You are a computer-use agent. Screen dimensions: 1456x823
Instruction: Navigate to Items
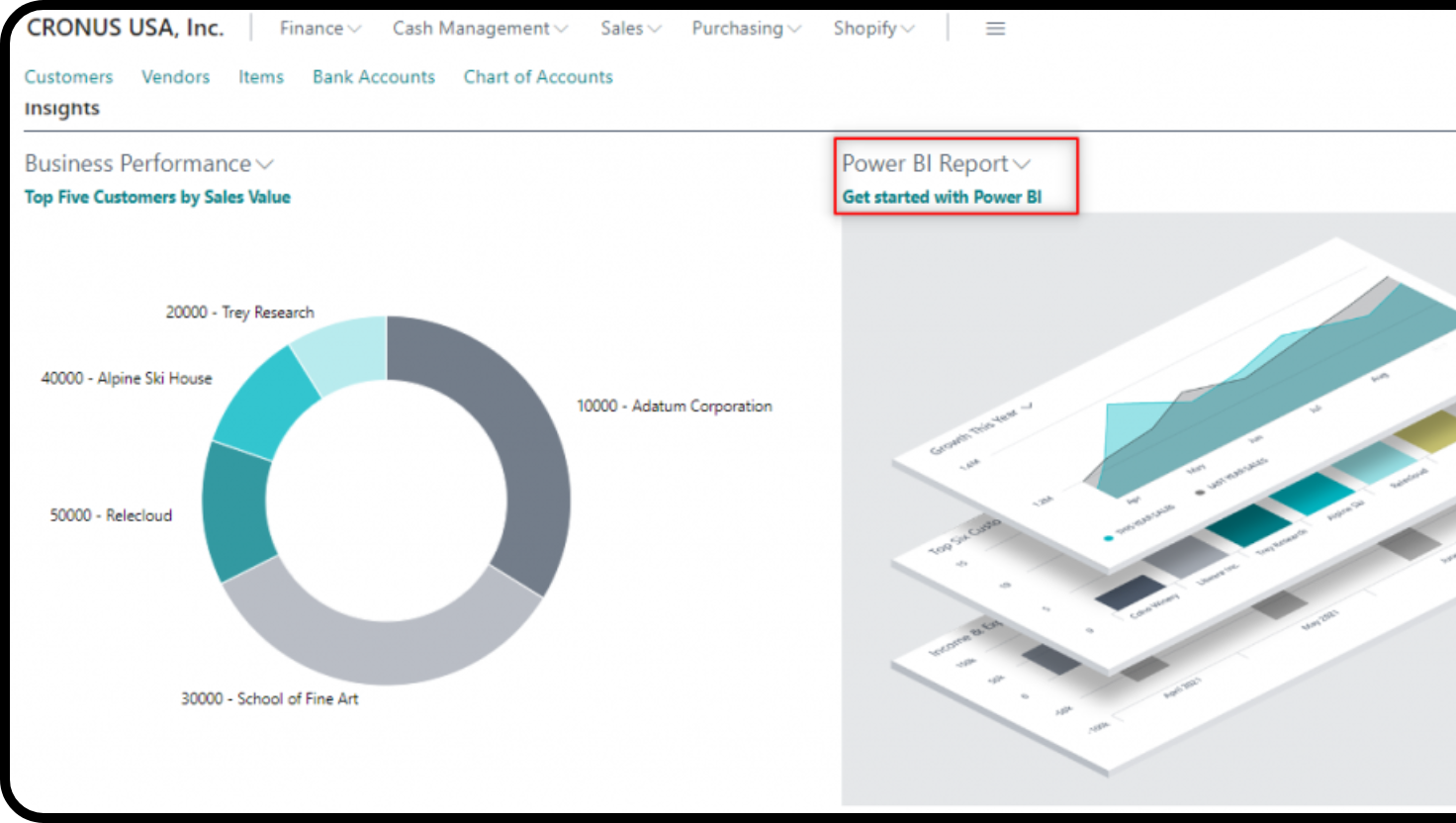pos(260,77)
